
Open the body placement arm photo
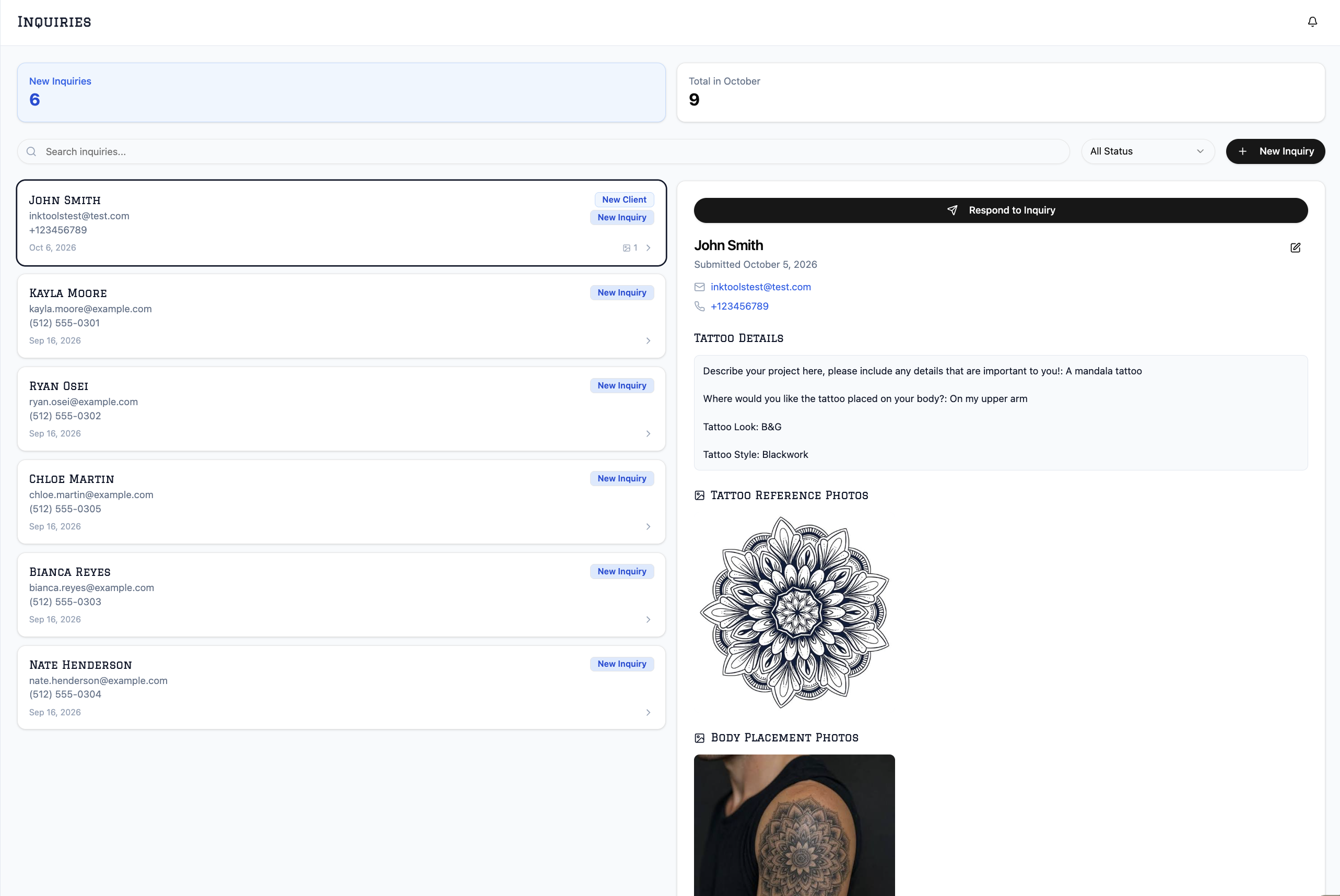pos(794,824)
